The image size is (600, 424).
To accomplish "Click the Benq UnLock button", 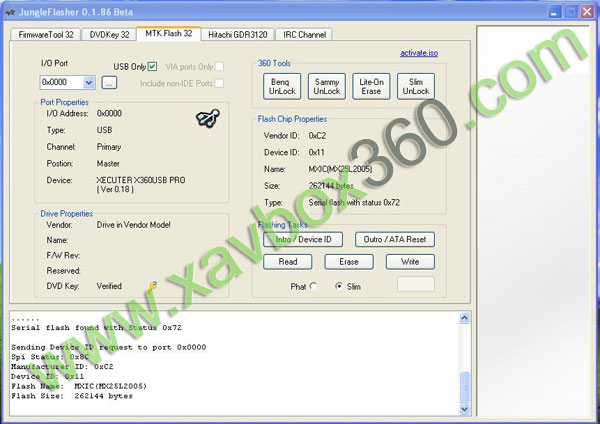I will [282, 86].
